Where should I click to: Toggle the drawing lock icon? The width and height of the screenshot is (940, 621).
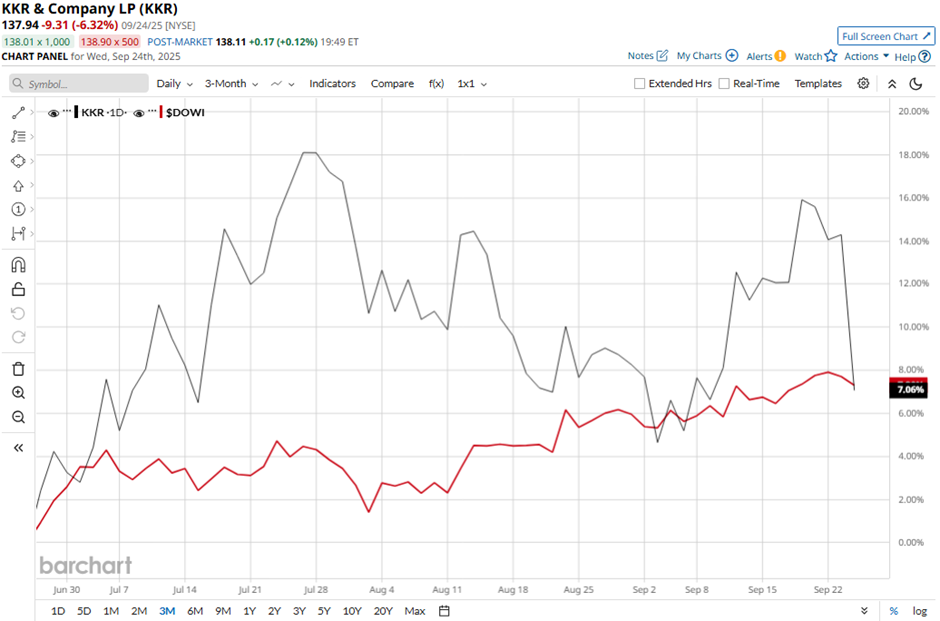(18, 290)
